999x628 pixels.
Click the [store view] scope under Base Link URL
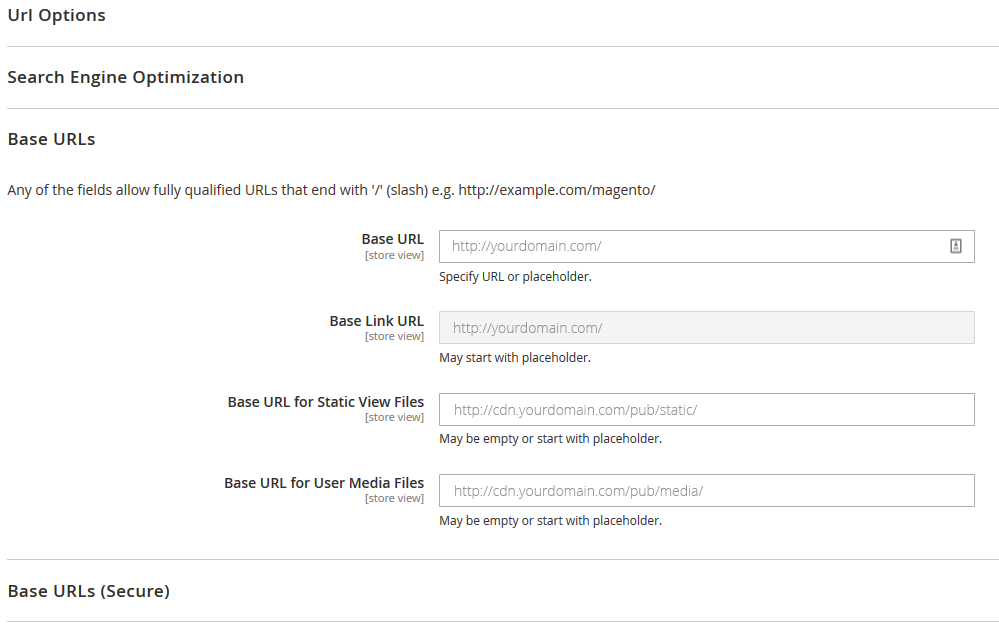pos(394,336)
